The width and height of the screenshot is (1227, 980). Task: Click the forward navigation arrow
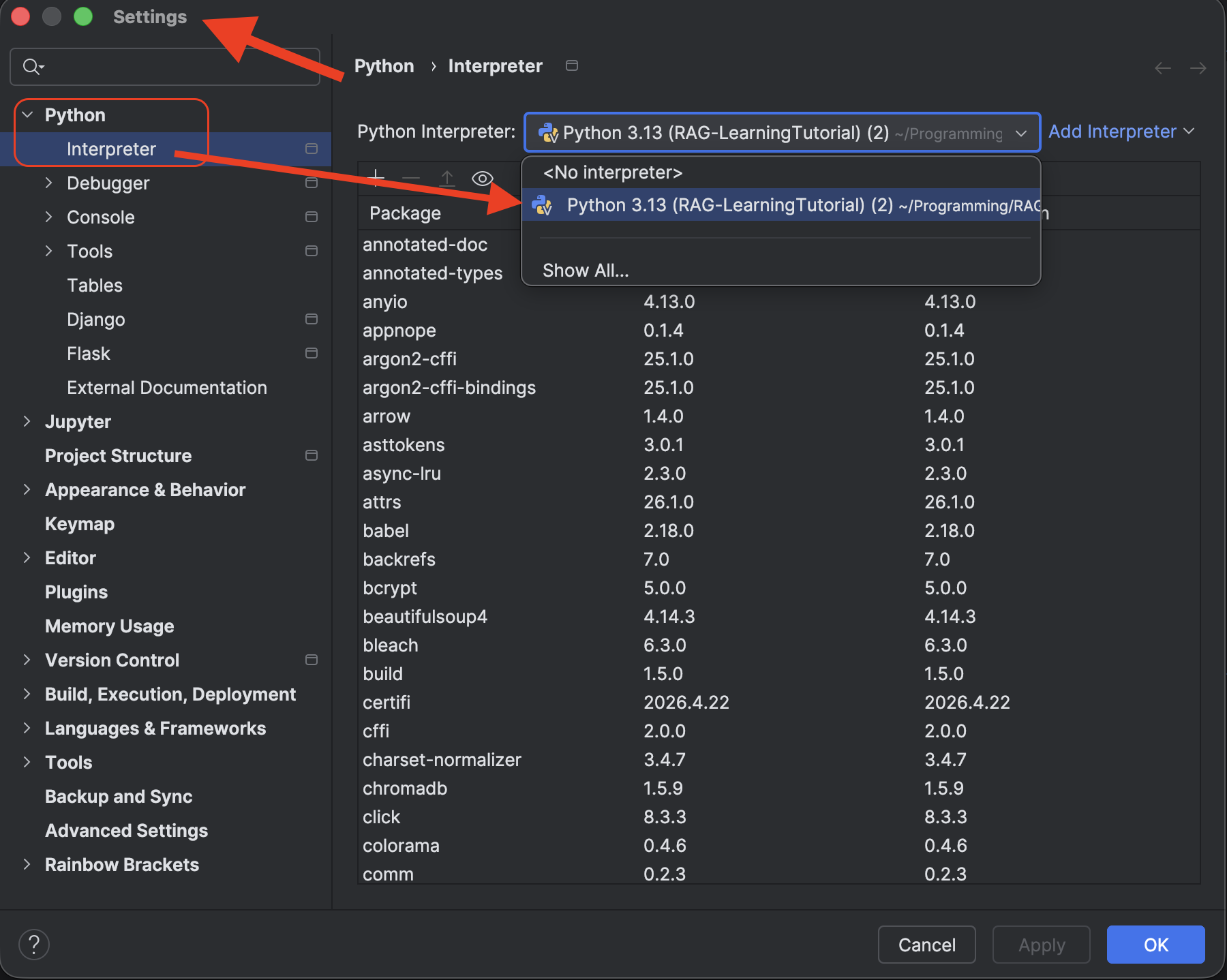(x=1198, y=67)
